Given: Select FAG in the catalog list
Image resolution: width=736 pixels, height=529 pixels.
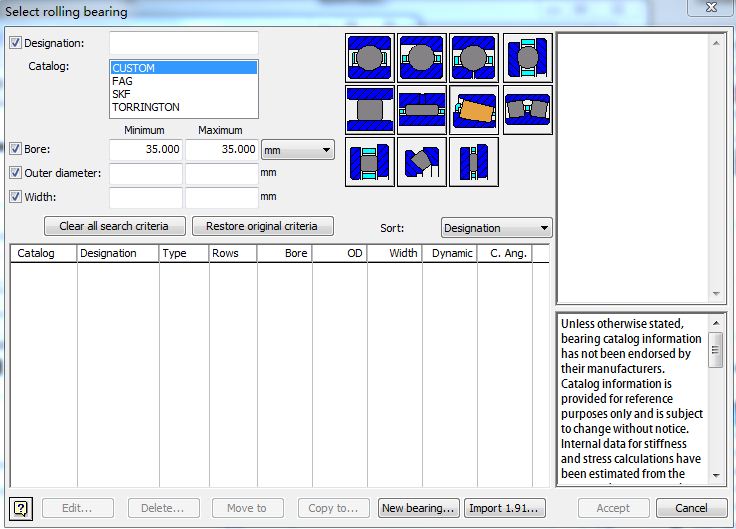Looking at the screenshot, I should click(184, 81).
